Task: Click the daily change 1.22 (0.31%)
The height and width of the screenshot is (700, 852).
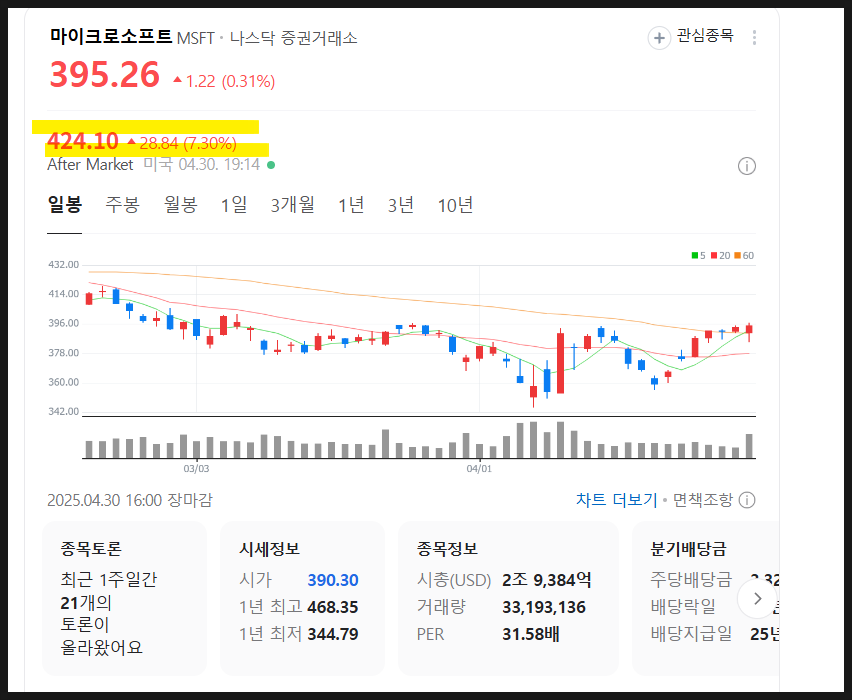Action: point(224,81)
